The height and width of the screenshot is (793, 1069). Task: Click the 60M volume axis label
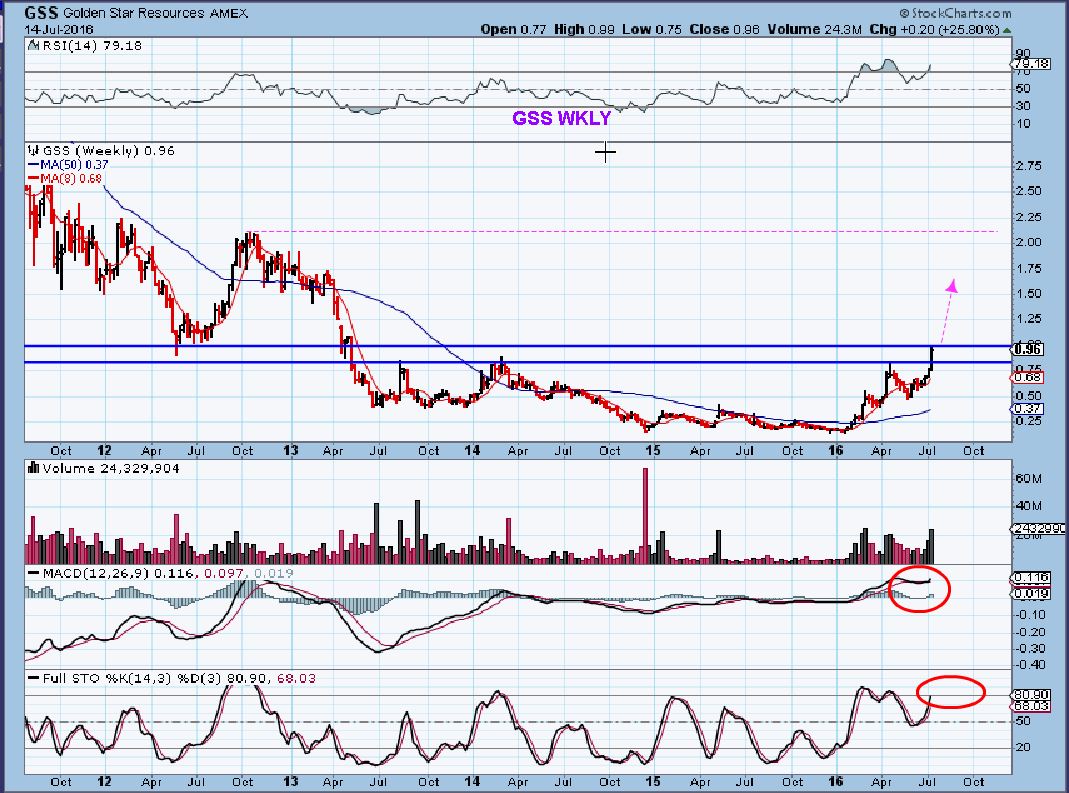[1028, 479]
